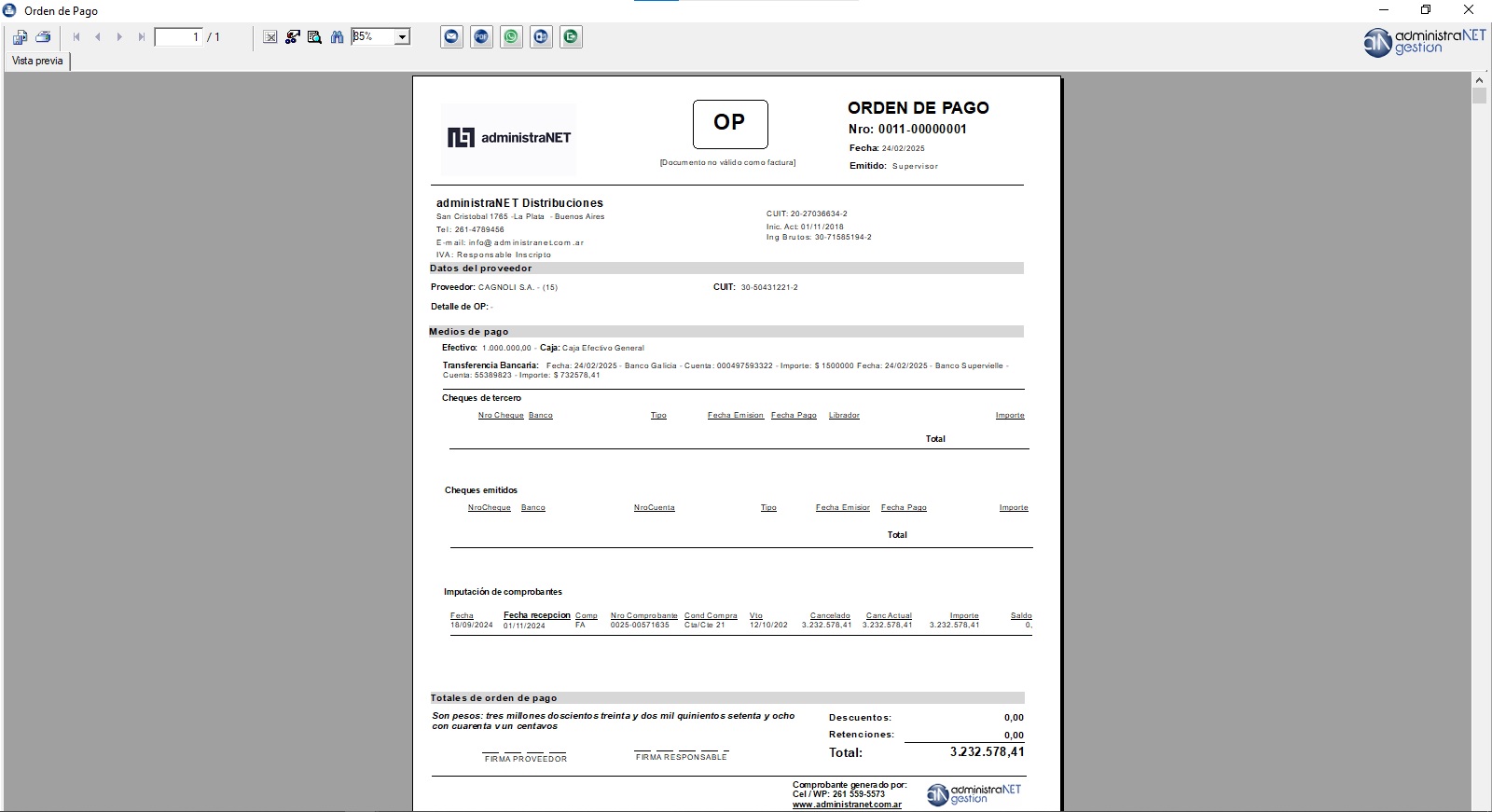Toggle the group tree icon
1492x812 pixels.
click(x=292, y=37)
